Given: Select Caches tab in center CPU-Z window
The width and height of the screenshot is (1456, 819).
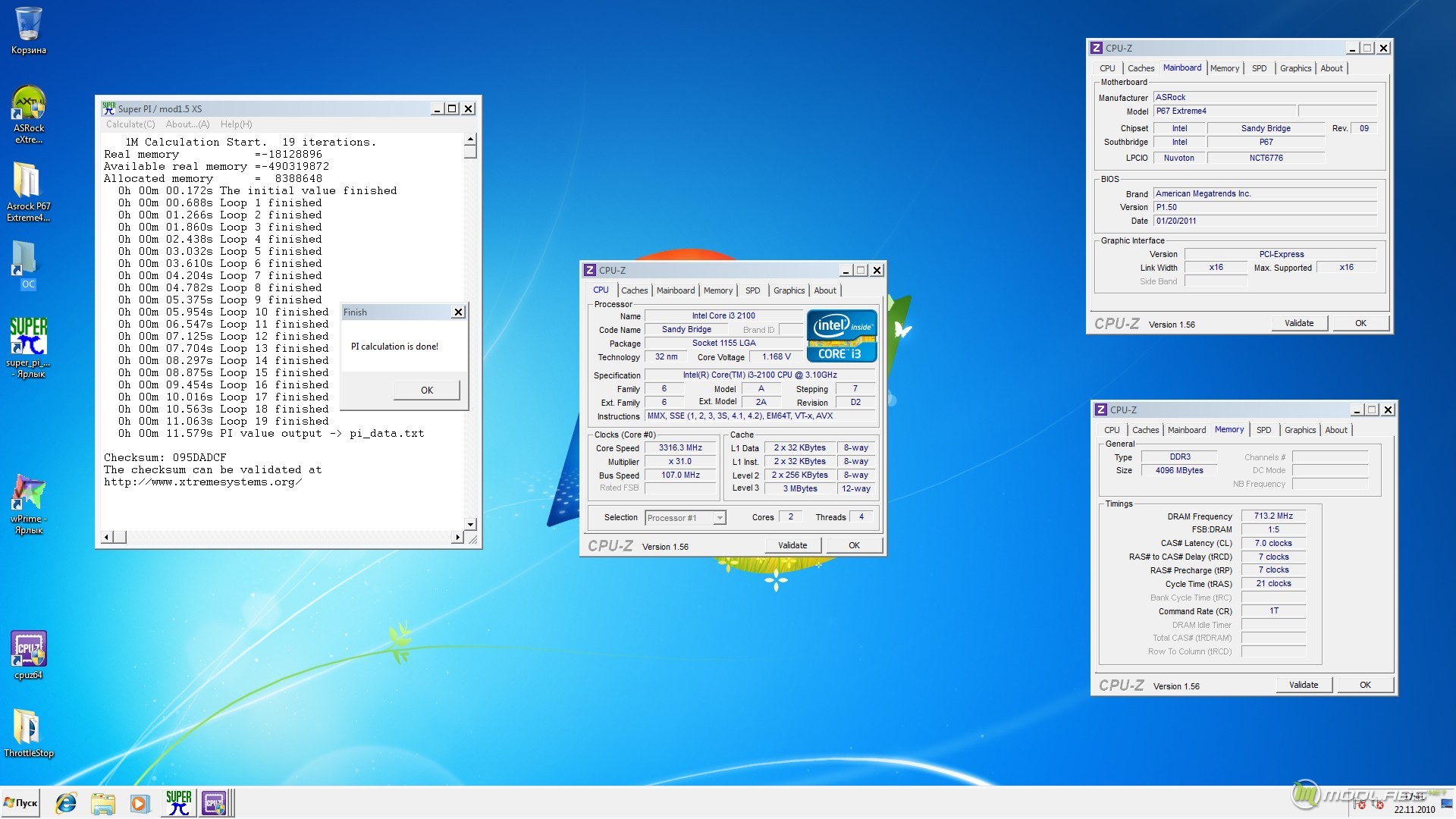Looking at the screenshot, I should click(x=634, y=290).
